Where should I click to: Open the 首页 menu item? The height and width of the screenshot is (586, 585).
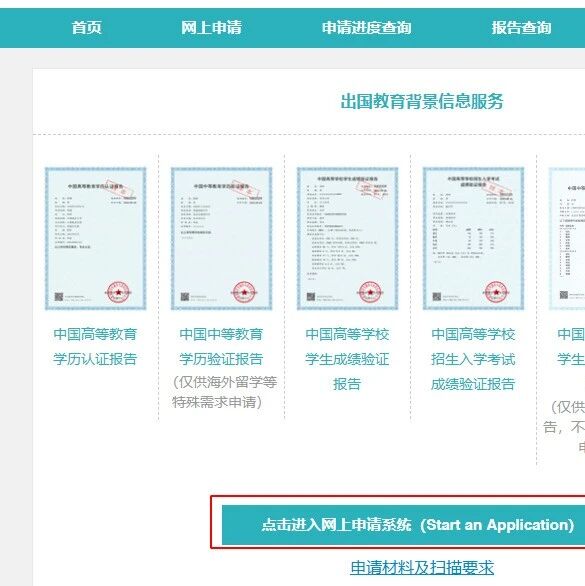[86, 28]
